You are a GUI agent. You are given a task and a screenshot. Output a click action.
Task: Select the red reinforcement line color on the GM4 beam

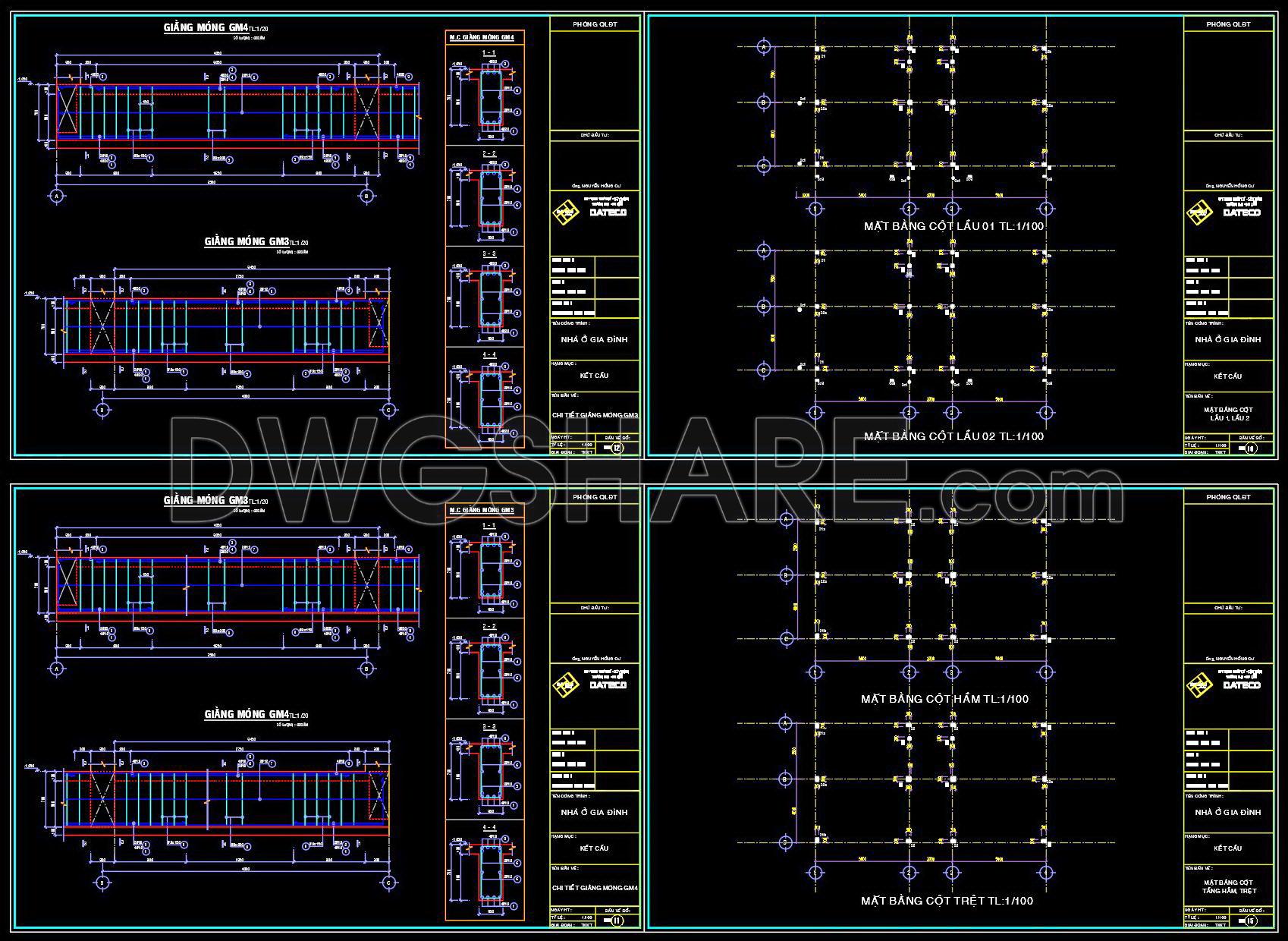(228, 83)
